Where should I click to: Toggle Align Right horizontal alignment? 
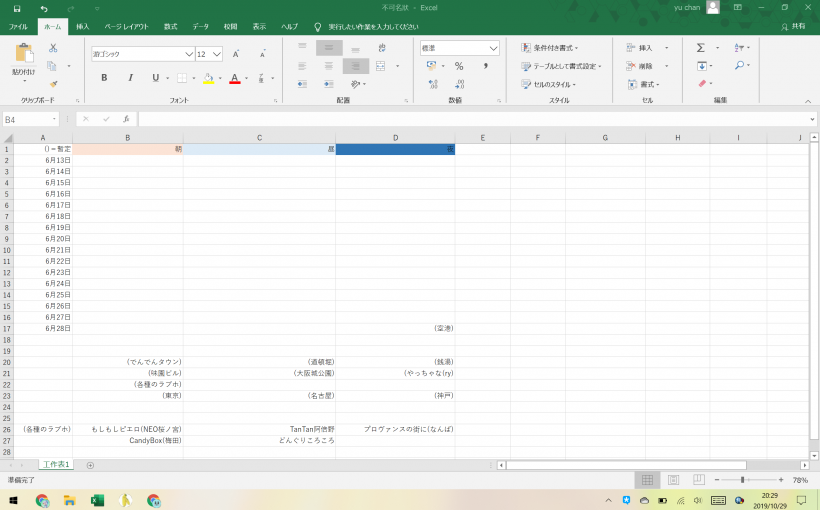tap(356, 66)
